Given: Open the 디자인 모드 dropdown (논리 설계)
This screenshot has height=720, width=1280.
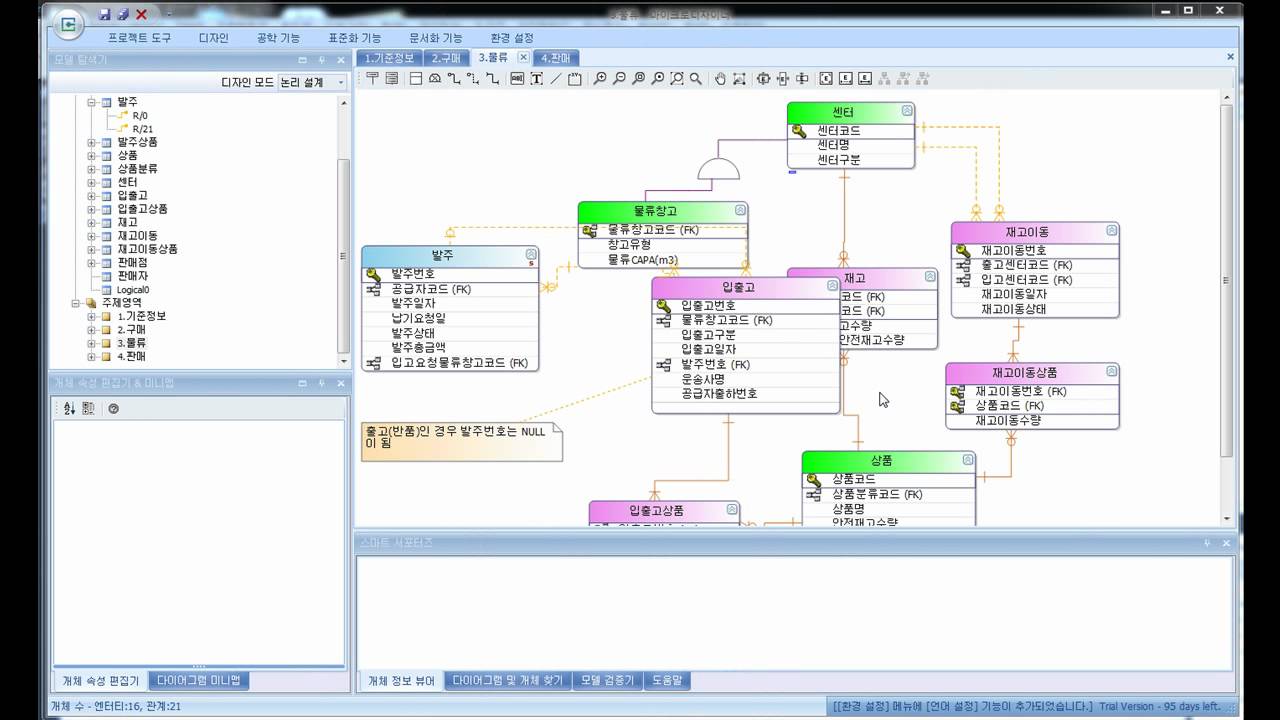Looking at the screenshot, I should (x=312, y=82).
